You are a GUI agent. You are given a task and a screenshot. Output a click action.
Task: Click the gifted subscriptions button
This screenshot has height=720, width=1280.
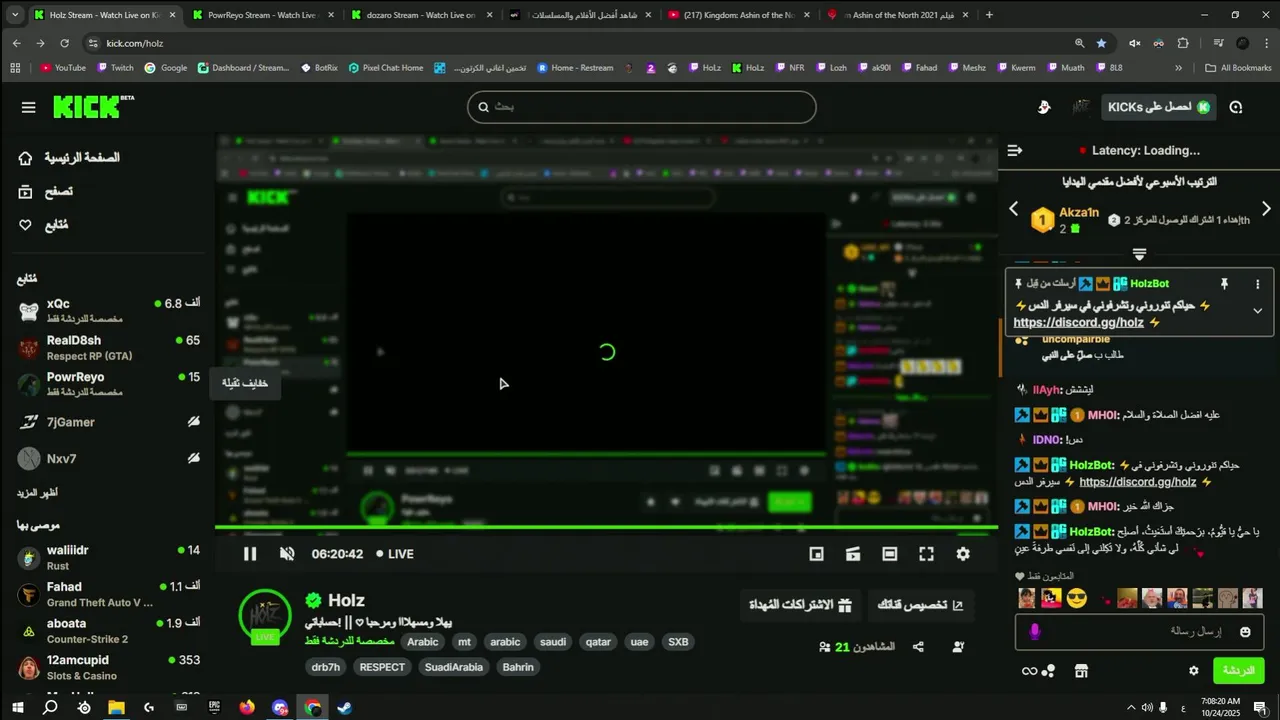click(801, 605)
